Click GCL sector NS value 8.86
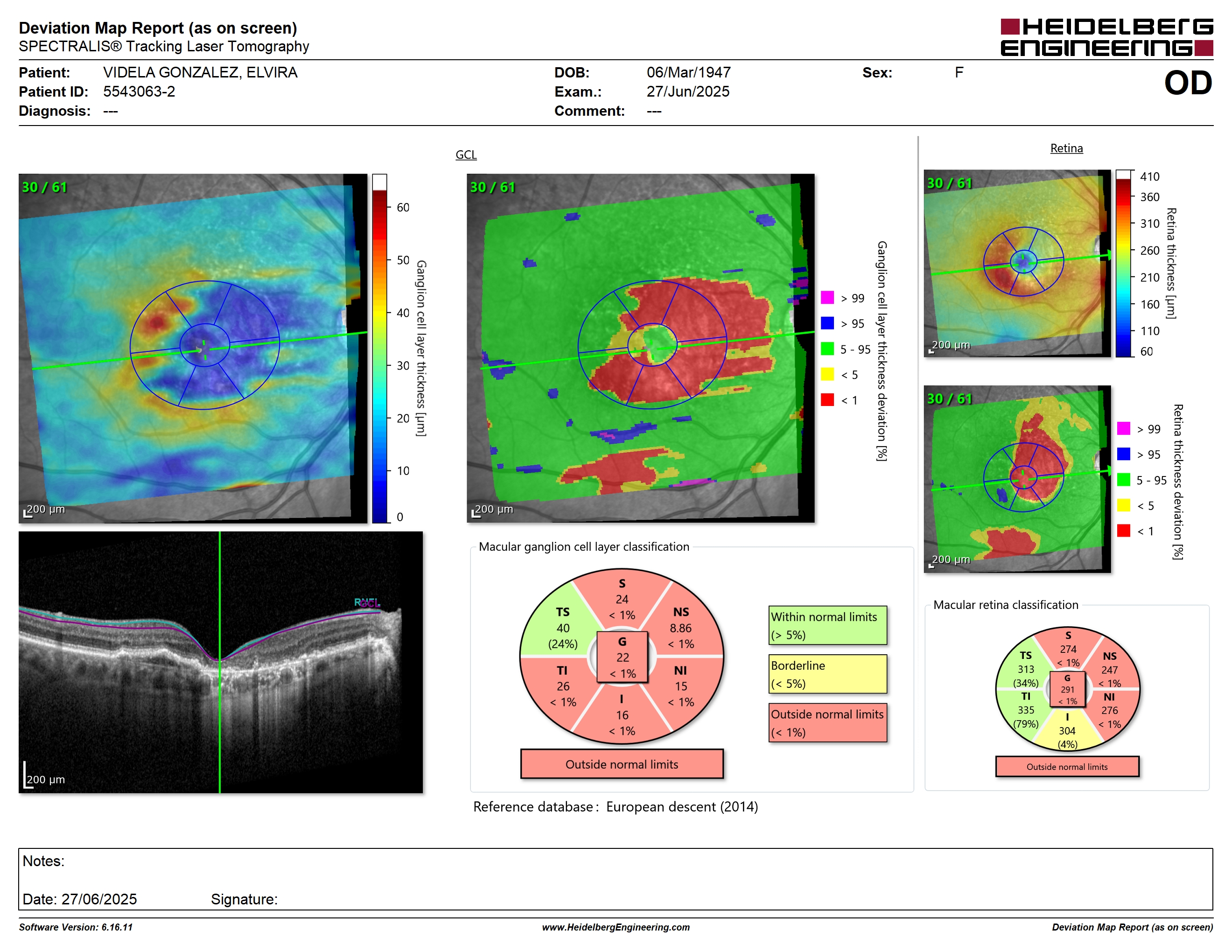This screenshot has width=1232, height=952. click(x=680, y=628)
